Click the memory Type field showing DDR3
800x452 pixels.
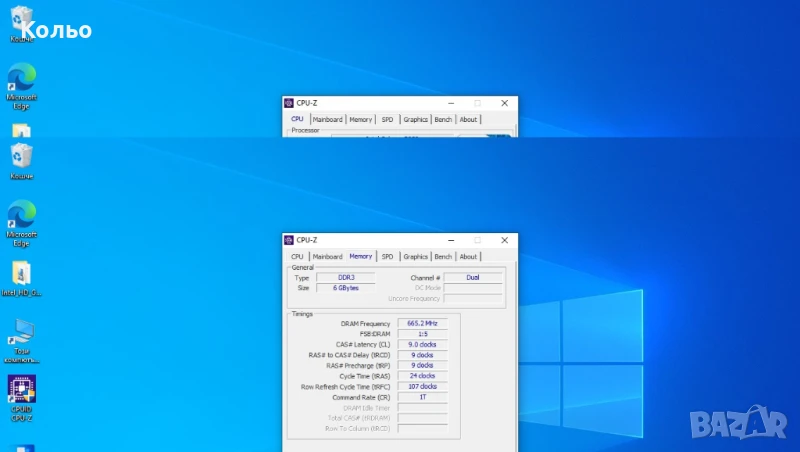pos(345,277)
